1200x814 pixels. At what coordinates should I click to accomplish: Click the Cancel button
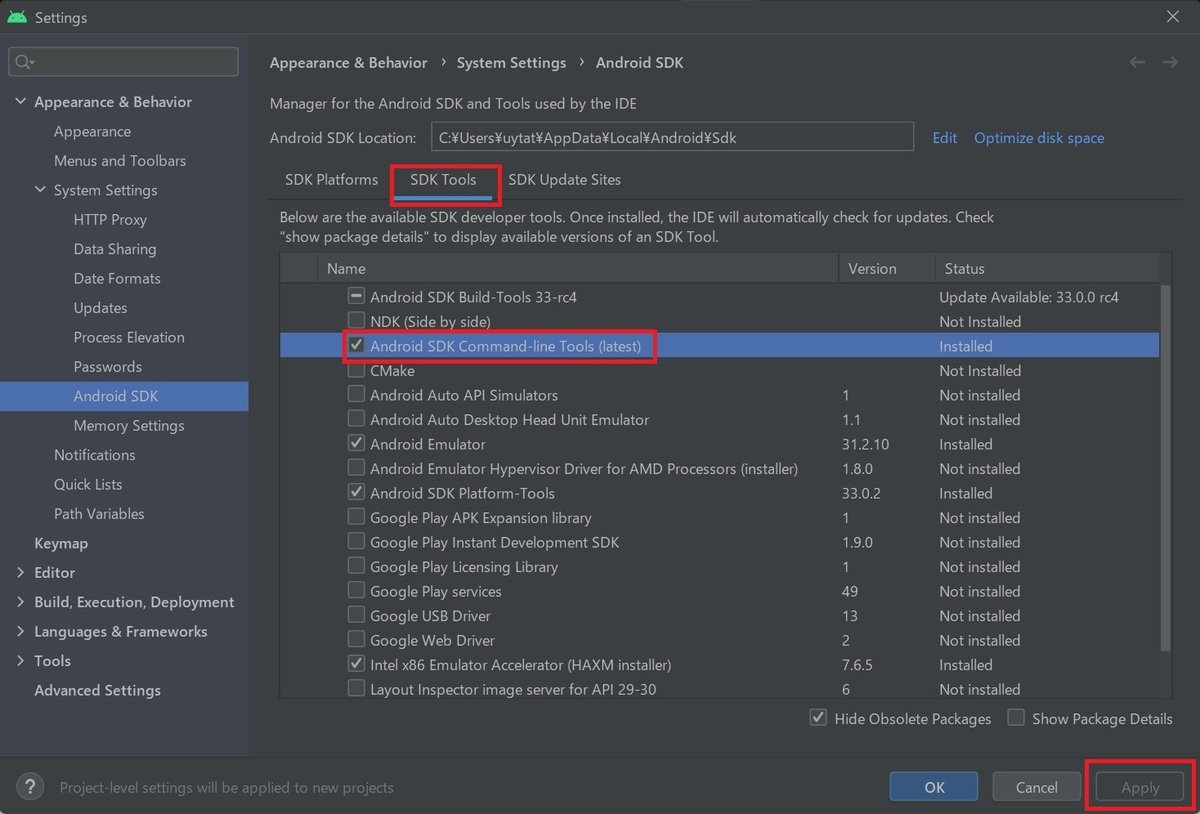pos(1036,787)
